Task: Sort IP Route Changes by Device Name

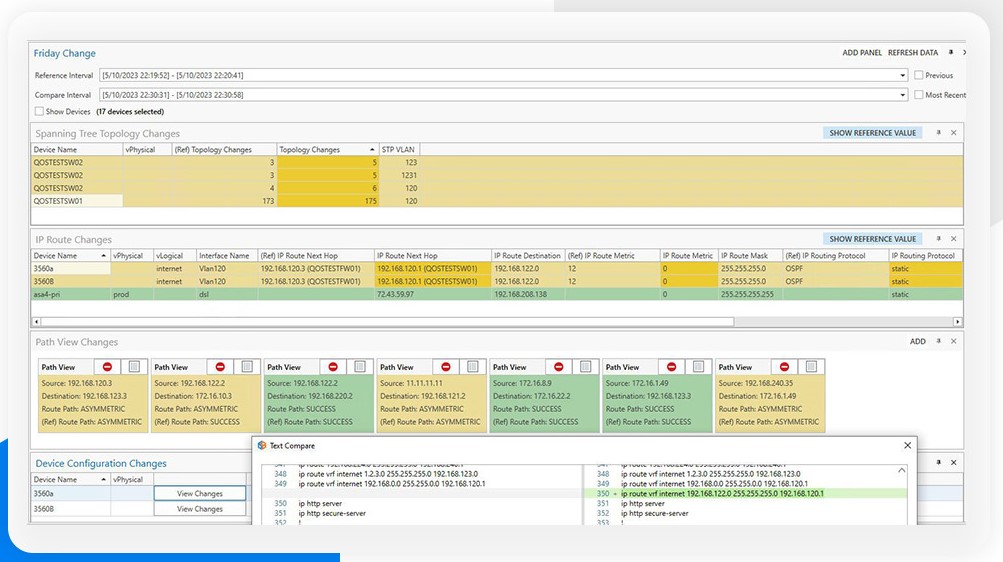Action: (70, 256)
